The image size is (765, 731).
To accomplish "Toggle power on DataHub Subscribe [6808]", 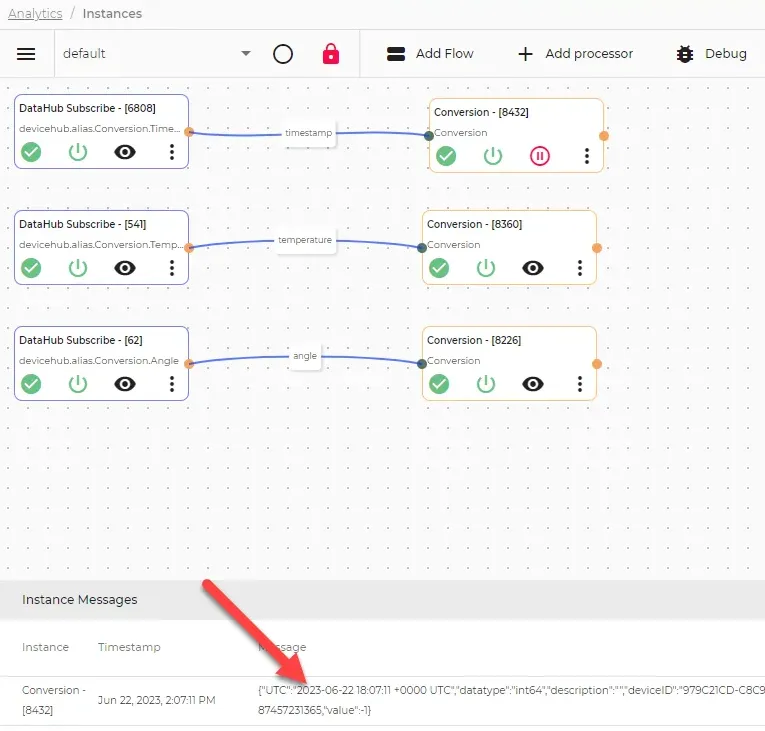I will coord(78,152).
